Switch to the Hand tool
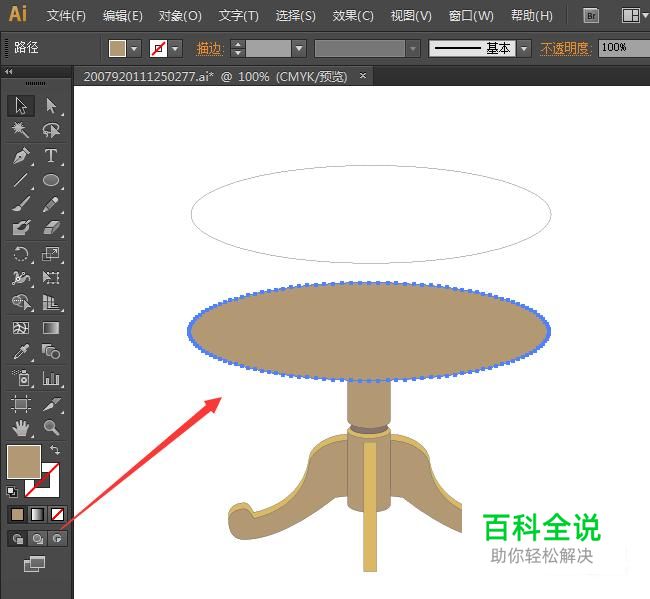This screenshot has width=650, height=599. click(21, 428)
